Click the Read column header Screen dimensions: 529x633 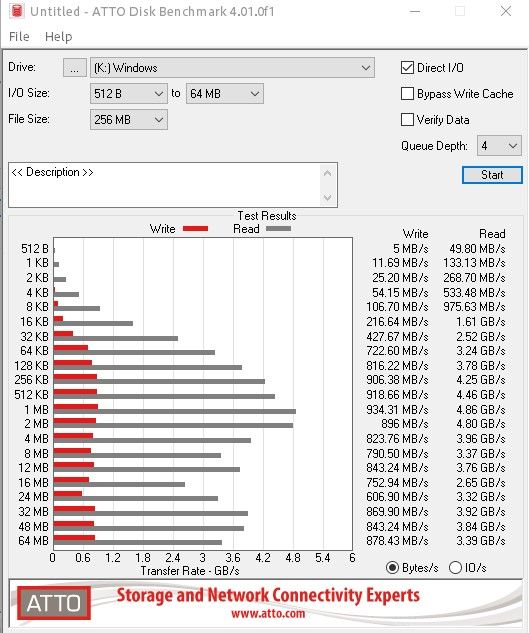492,234
